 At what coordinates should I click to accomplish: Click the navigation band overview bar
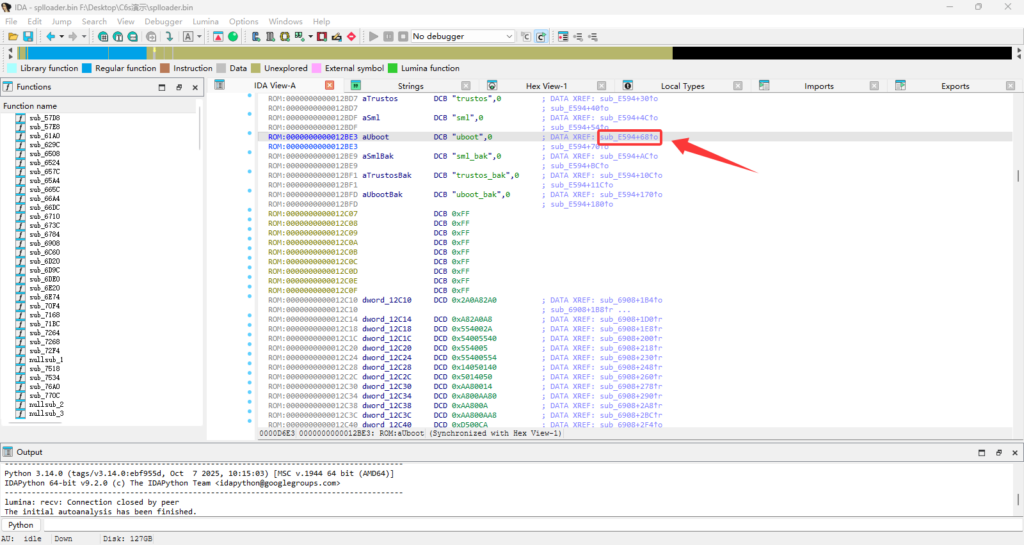coord(400,53)
